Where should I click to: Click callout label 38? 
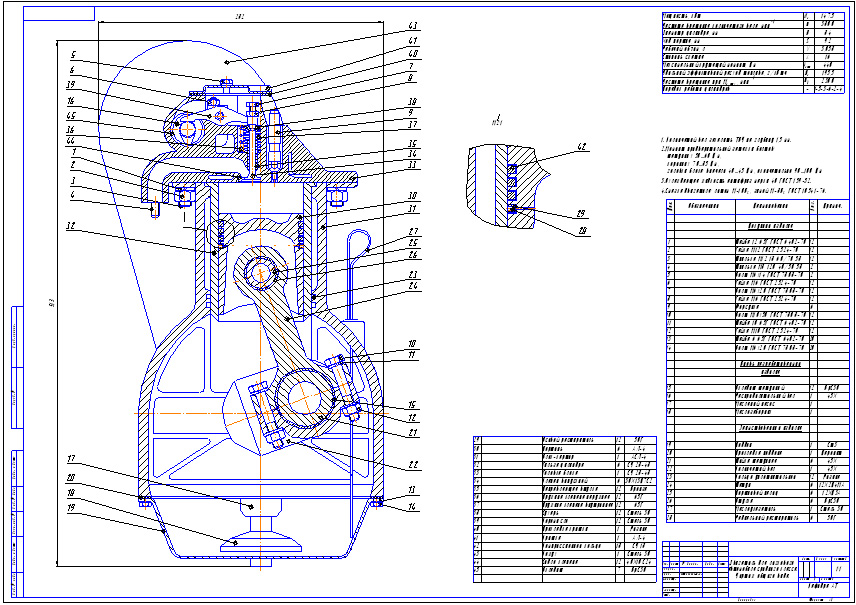[413, 102]
